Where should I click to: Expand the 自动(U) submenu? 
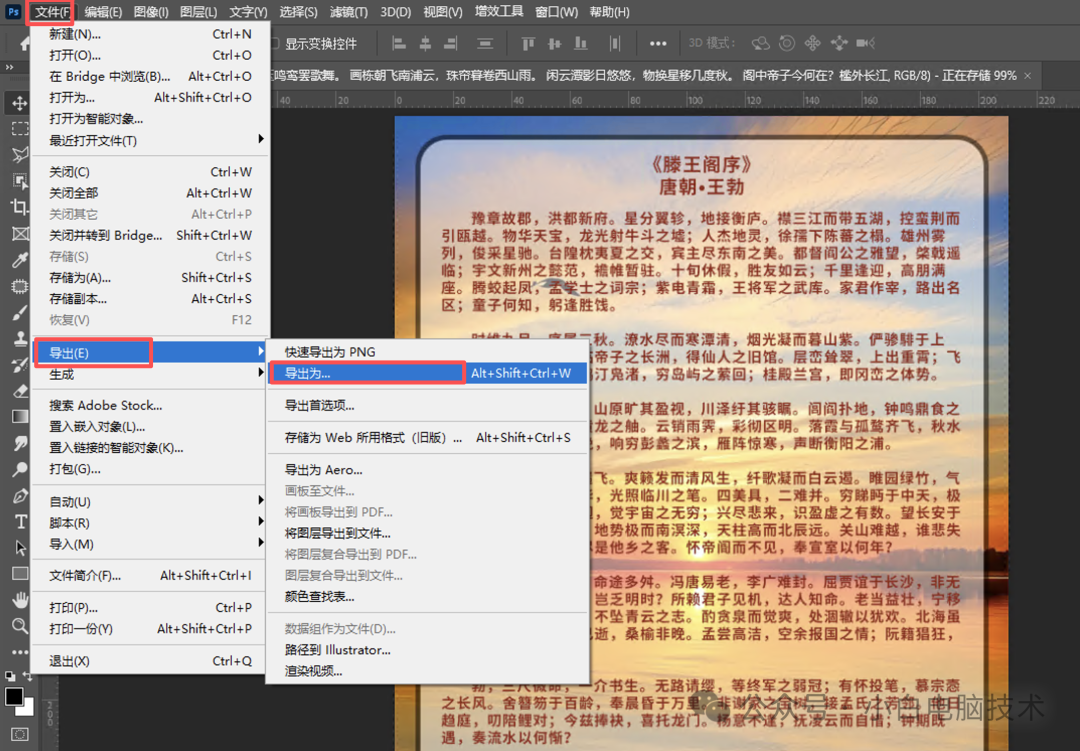tap(149, 501)
